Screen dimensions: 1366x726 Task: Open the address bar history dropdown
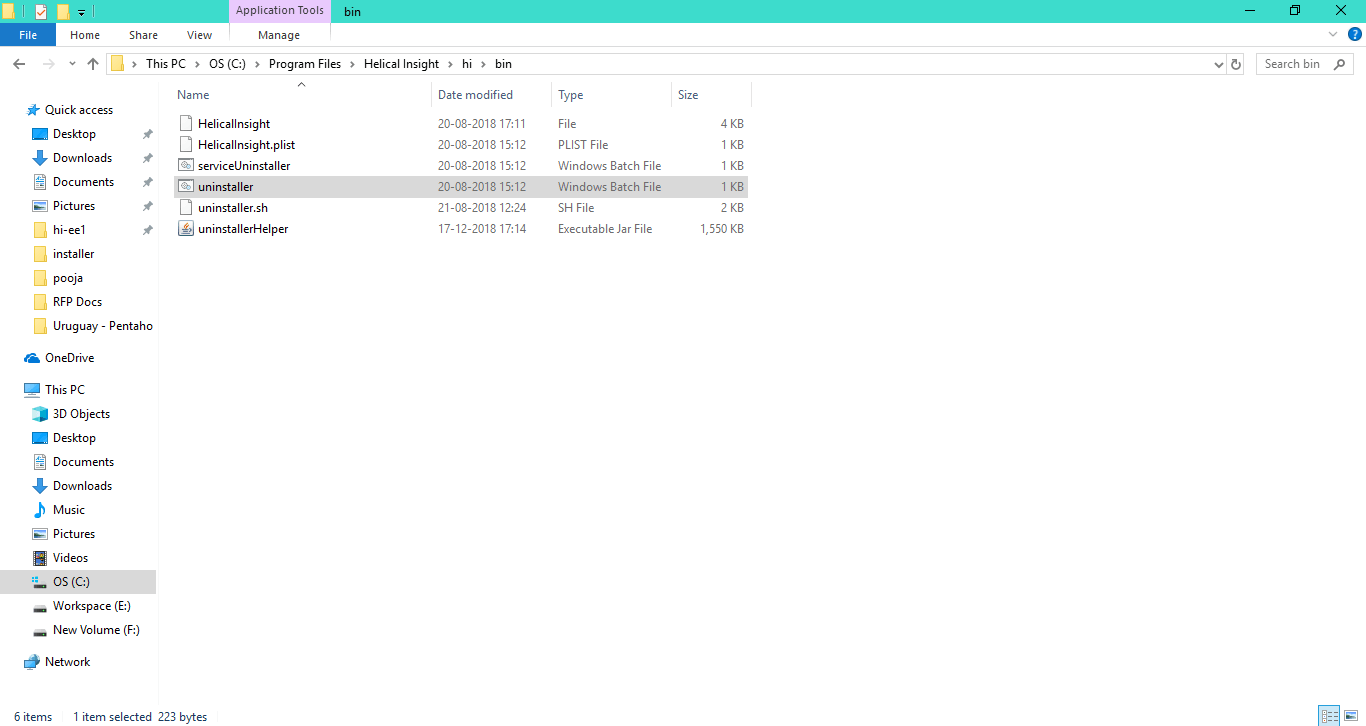pos(1218,64)
